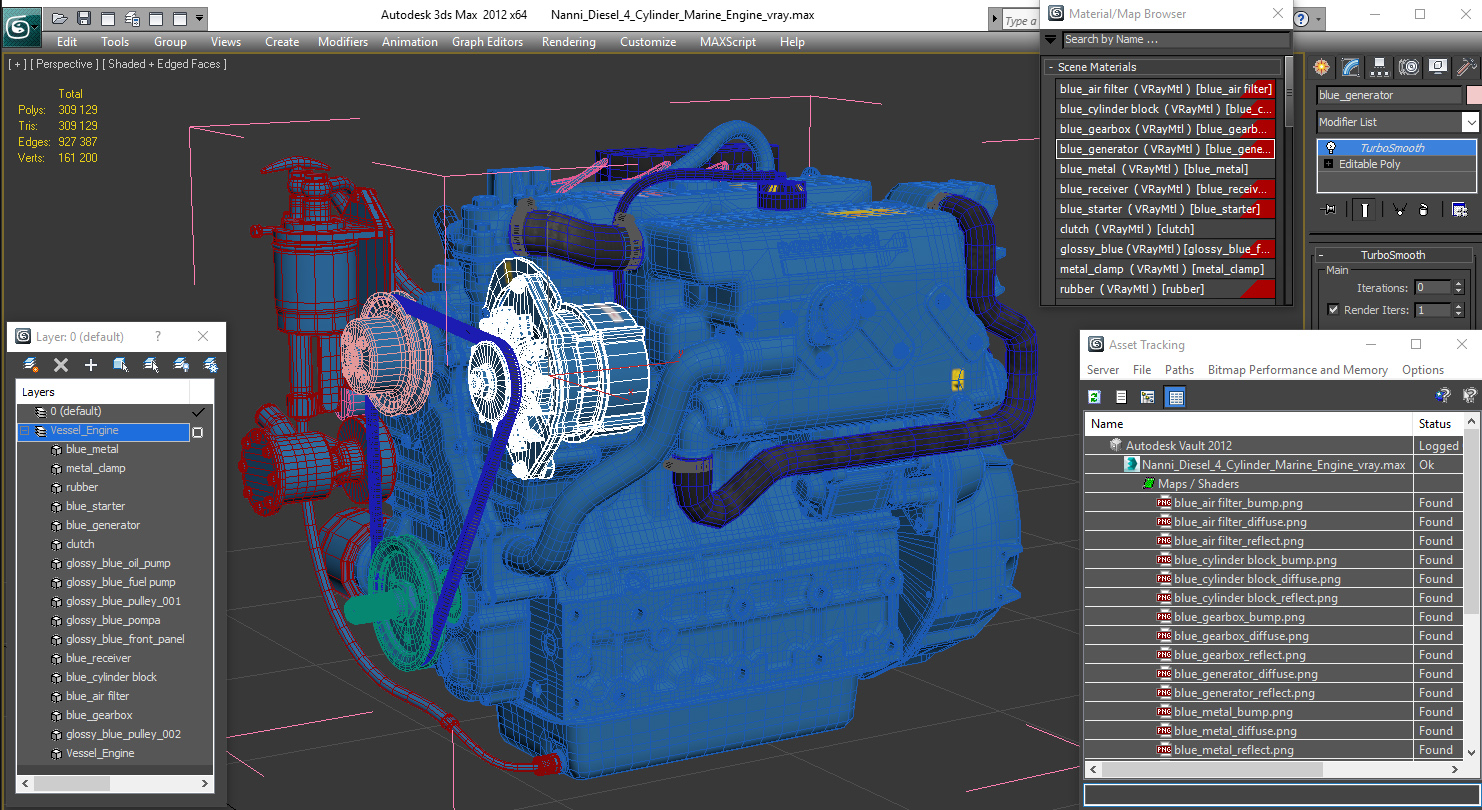
Task: Click Hide/Unhide All Layers icon
Action: (x=181, y=365)
